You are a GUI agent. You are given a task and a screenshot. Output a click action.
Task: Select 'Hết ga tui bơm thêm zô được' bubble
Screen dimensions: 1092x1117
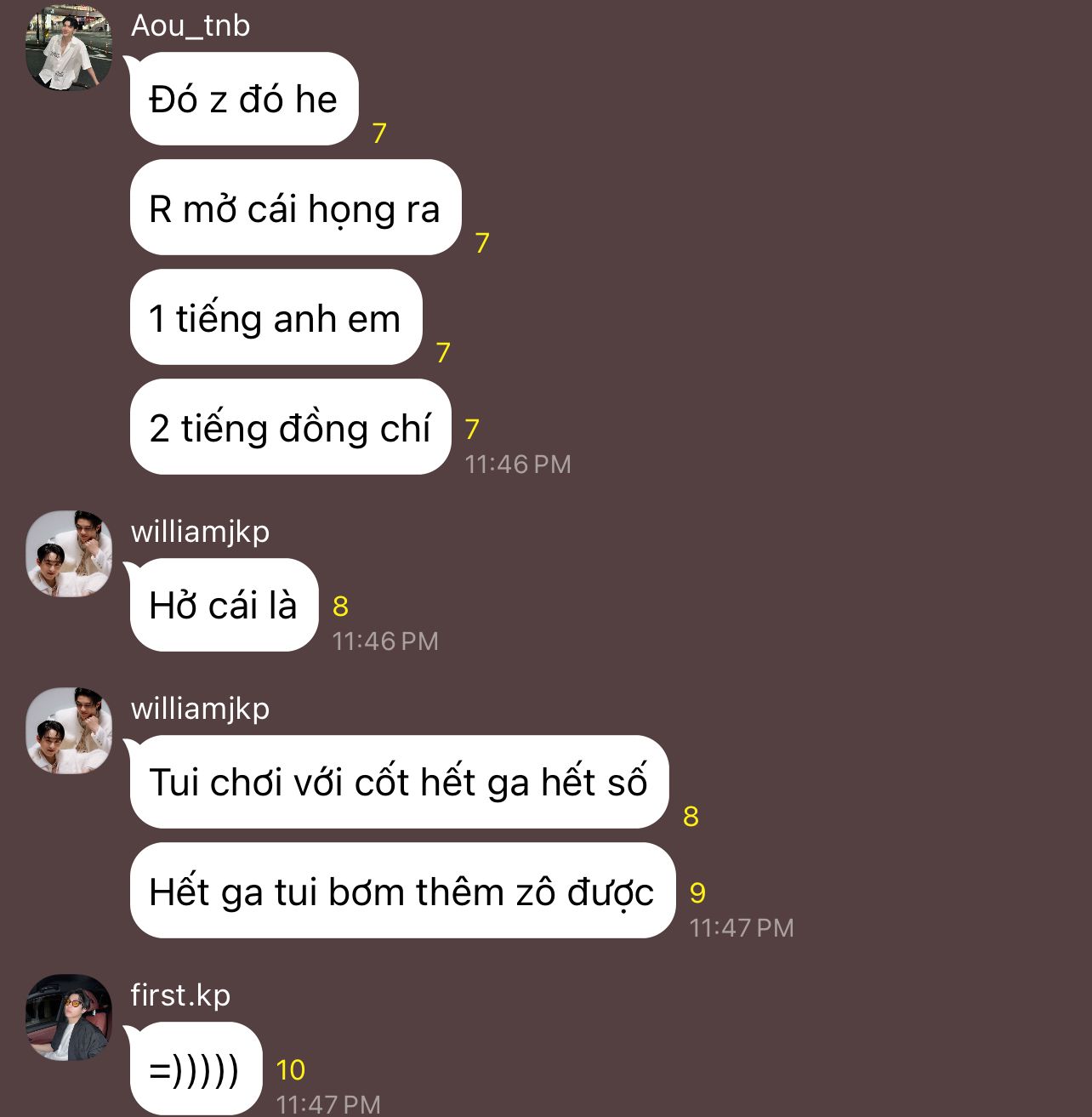[402, 891]
